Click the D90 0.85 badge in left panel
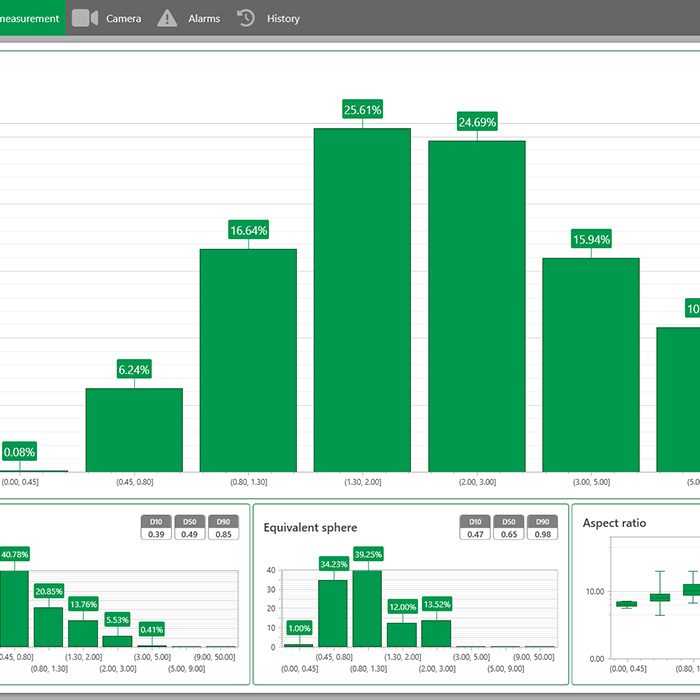Viewport: 700px width, 700px height. click(x=224, y=528)
